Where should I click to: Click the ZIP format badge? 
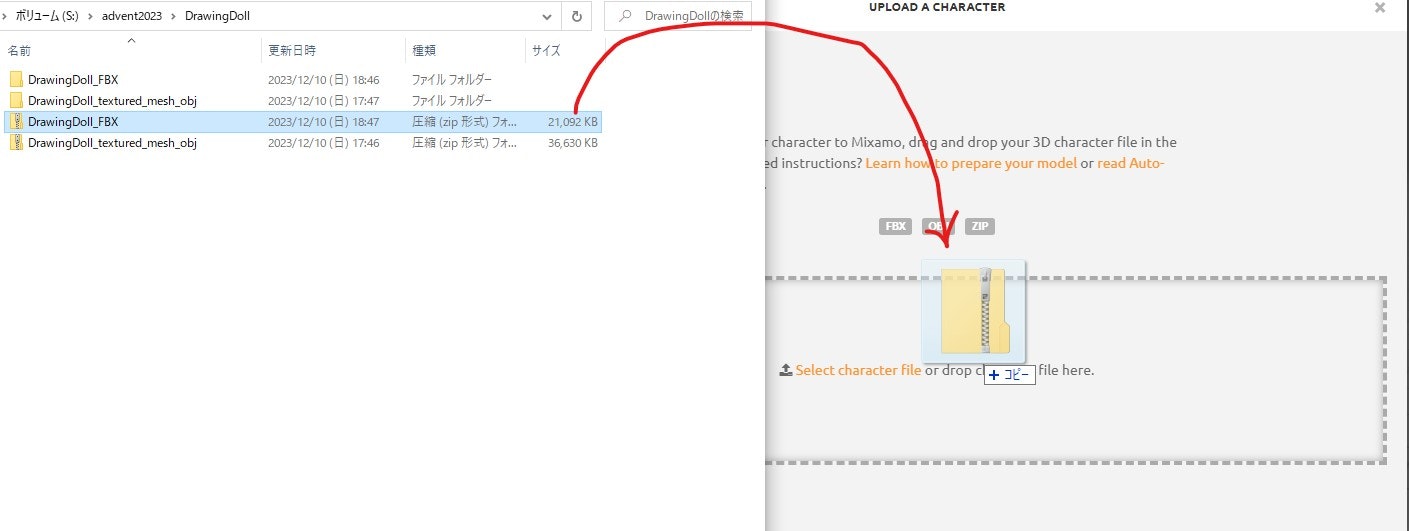coord(980,226)
